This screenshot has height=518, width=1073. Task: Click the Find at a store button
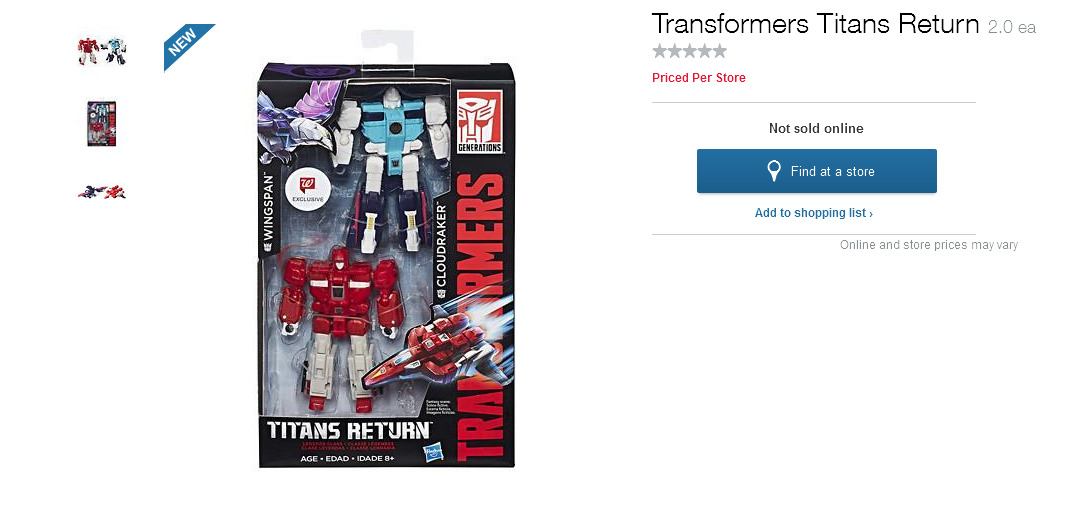pyautogui.click(x=816, y=171)
